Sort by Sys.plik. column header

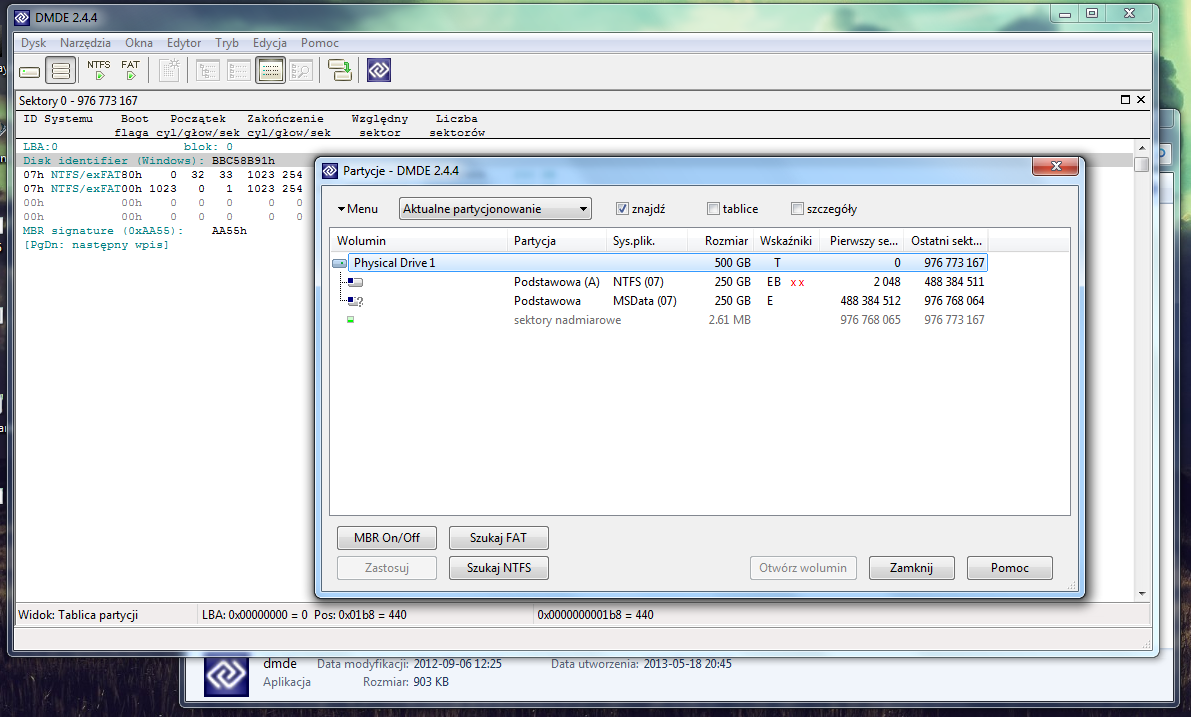click(648, 241)
